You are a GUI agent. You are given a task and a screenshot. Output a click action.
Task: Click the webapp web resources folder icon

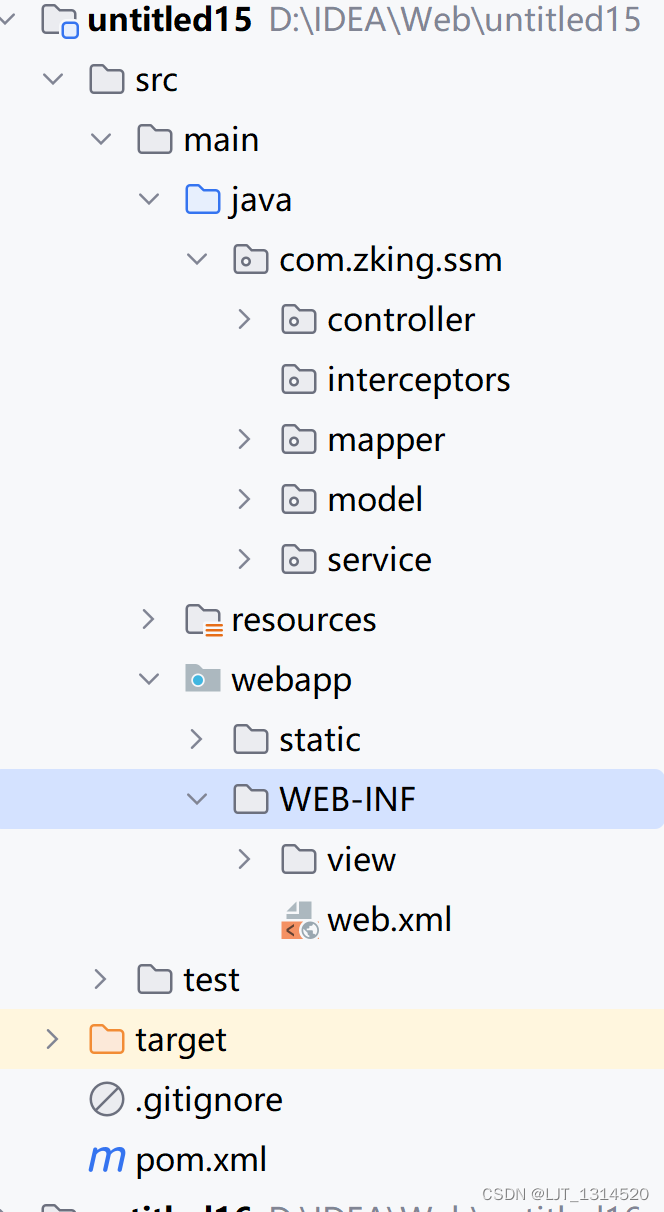point(203,679)
